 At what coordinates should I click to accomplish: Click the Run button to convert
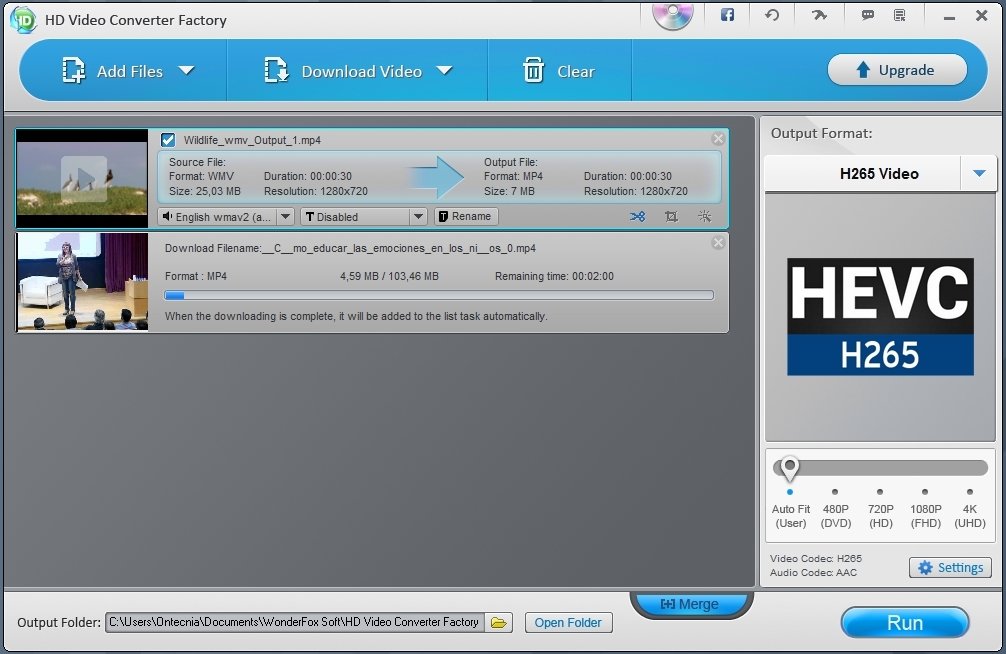(905, 623)
